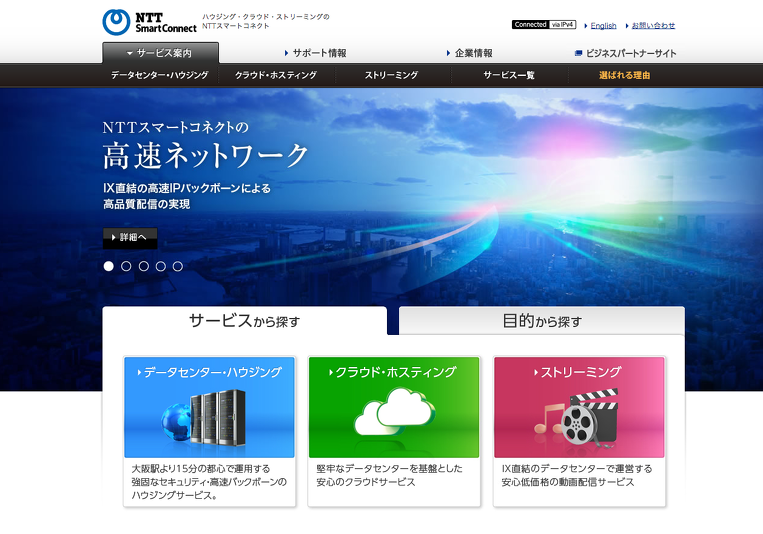Select the fifth carousel slide dot
Screen dimensions: 763x534
pyautogui.click(x=177, y=266)
